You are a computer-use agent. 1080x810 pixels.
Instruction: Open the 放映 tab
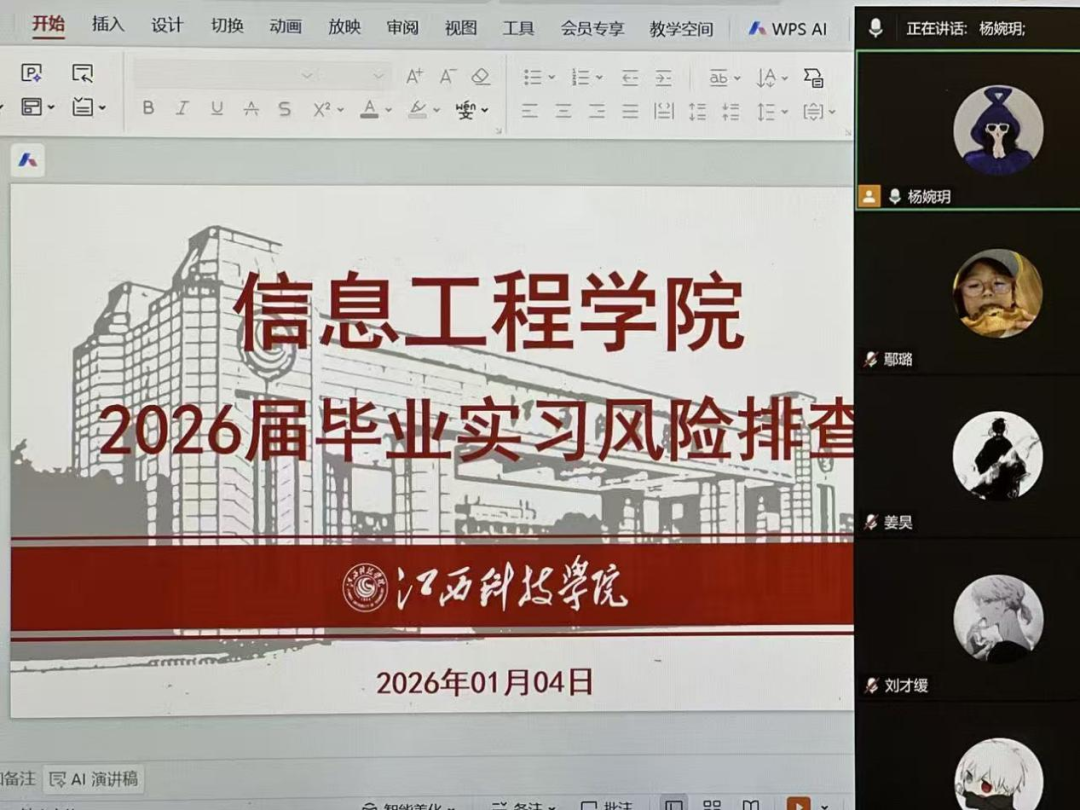[344, 27]
